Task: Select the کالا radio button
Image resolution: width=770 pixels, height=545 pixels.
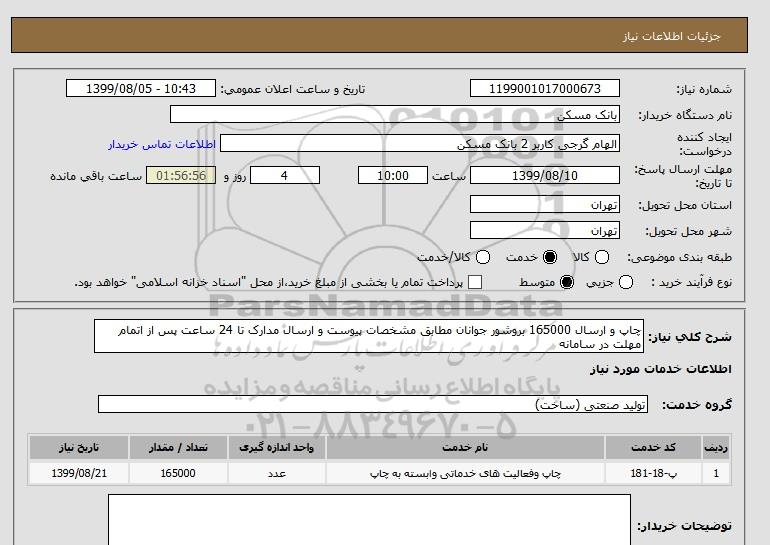Action: pyautogui.click(x=602, y=257)
